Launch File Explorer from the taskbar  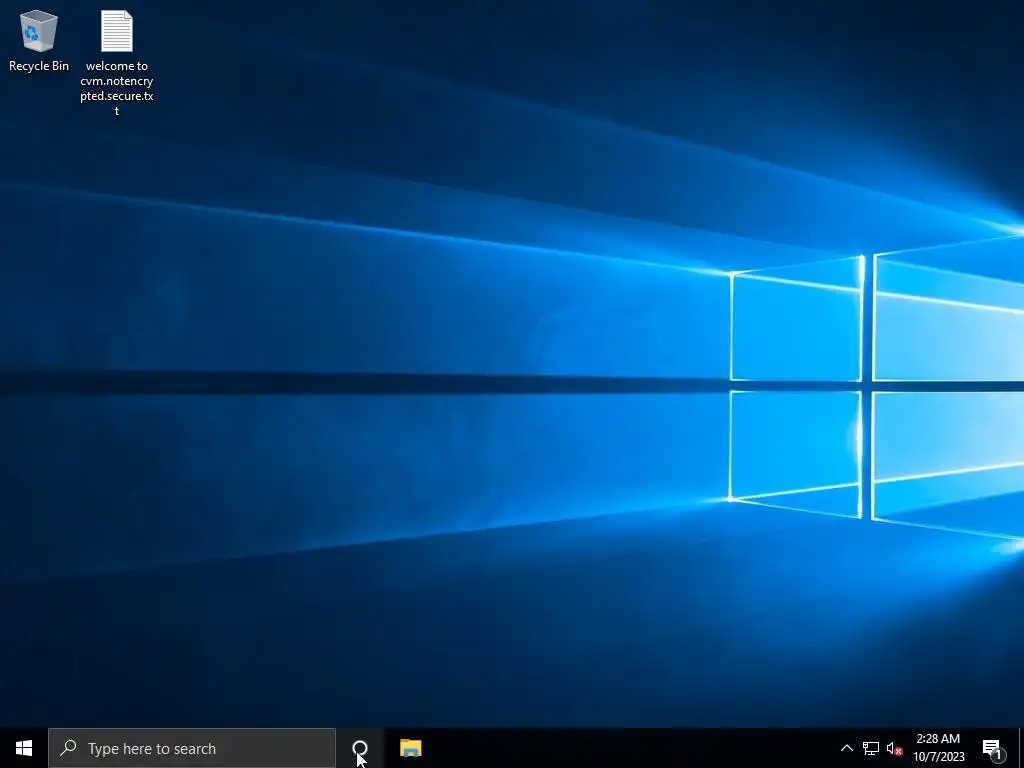point(411,748)
